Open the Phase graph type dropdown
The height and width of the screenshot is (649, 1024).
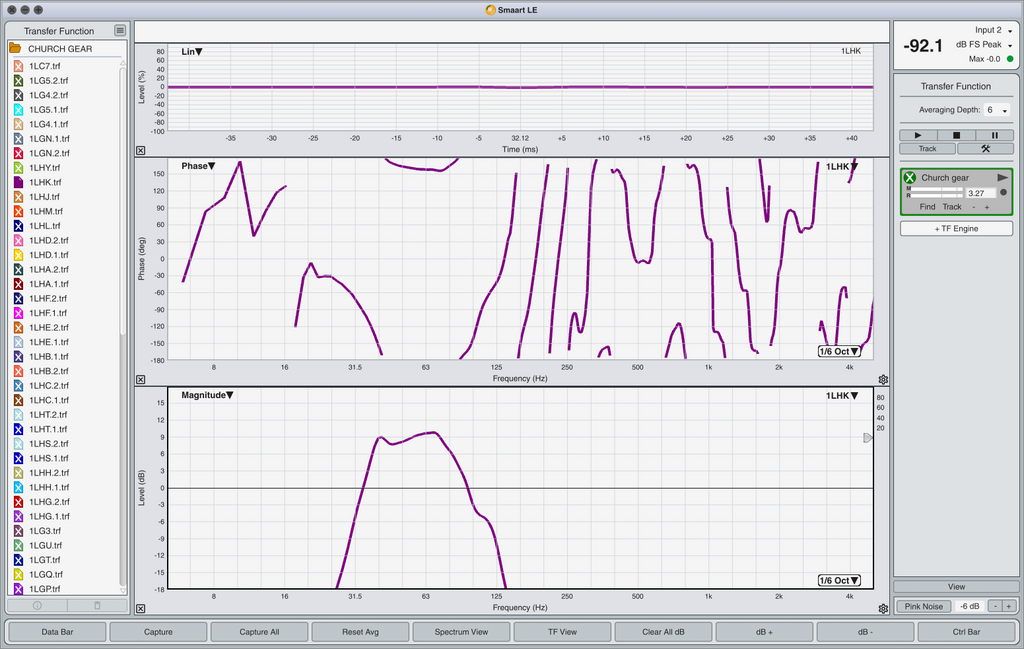pos(198,166)
